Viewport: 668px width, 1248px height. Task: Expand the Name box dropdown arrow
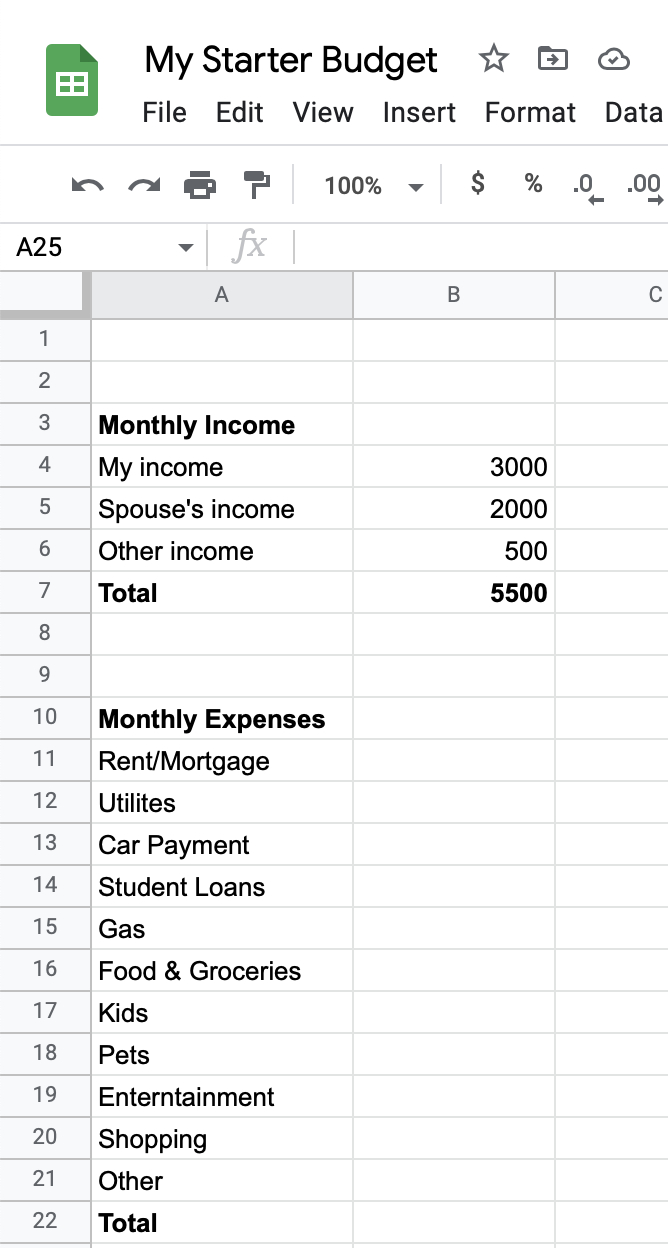coord(185,247)
